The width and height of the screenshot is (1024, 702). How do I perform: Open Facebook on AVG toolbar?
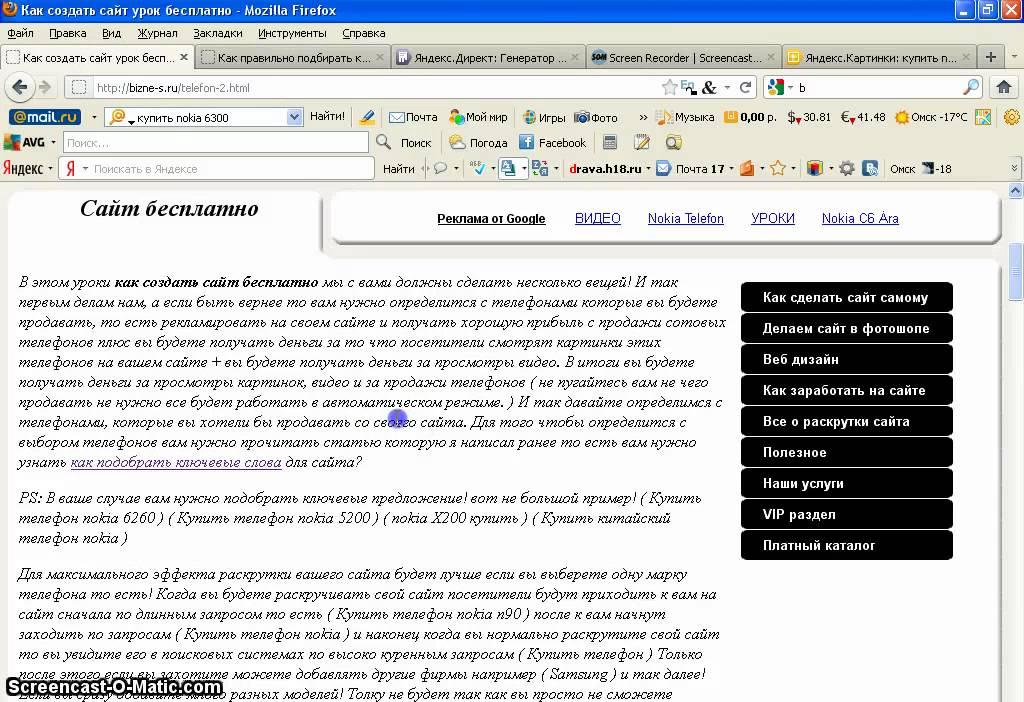552,142
